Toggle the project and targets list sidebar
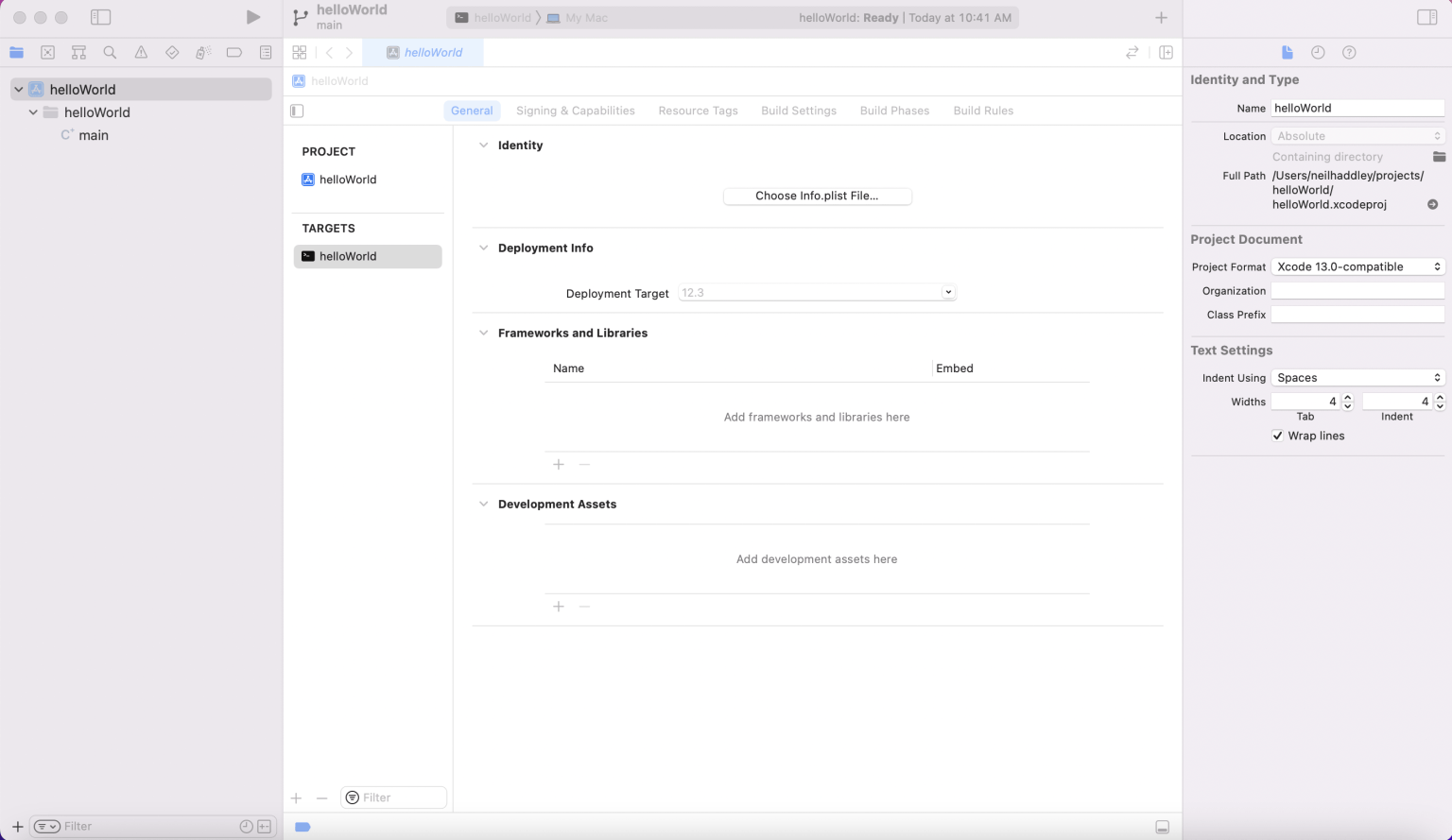Screen dimensions: 1452x840 pyautogui.click(x=297, y=111)
